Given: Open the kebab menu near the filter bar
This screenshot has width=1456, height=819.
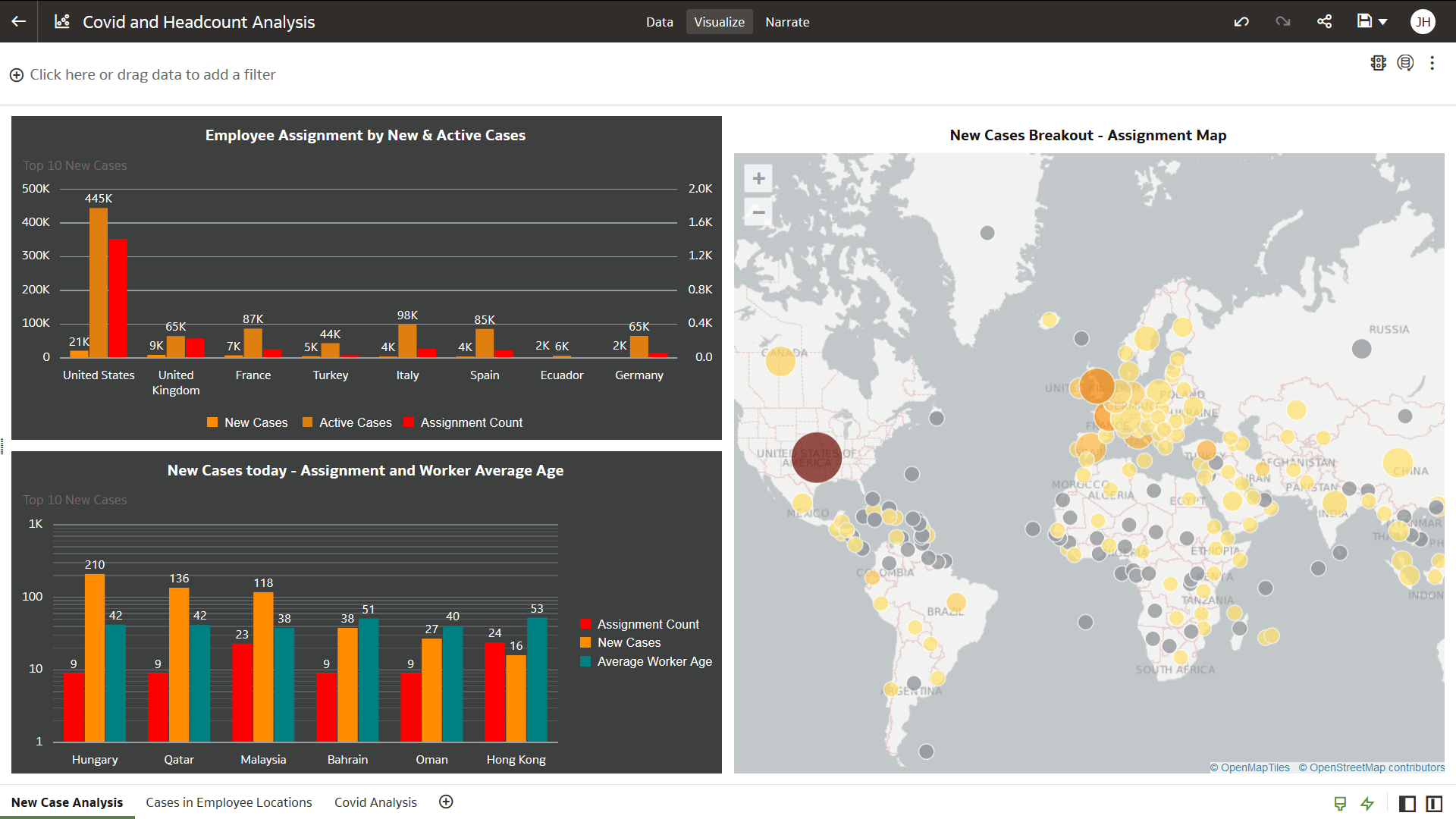Looking at the screenshot, I should click(x=1432, y=63).
